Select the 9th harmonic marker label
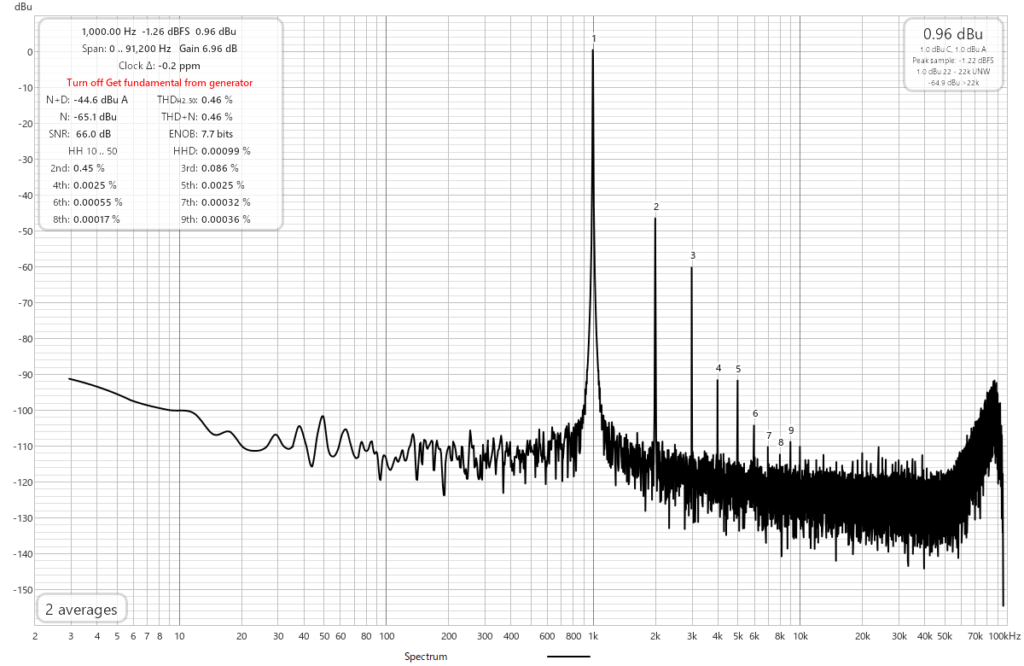The height and width of the screenshot is (666, 1024). (x=791, y=430)
